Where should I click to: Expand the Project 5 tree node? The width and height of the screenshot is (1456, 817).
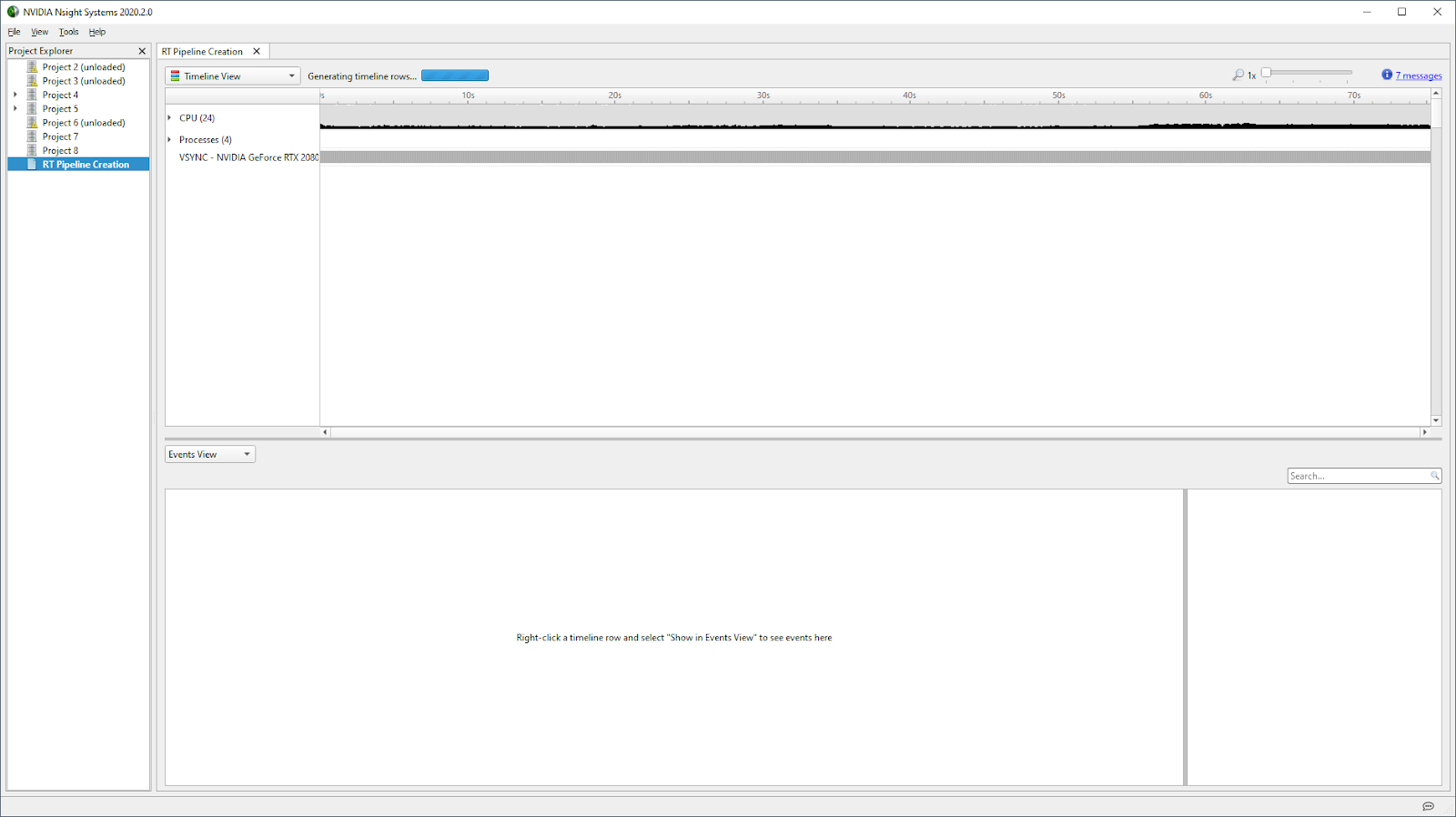click(x=15, y=108)
